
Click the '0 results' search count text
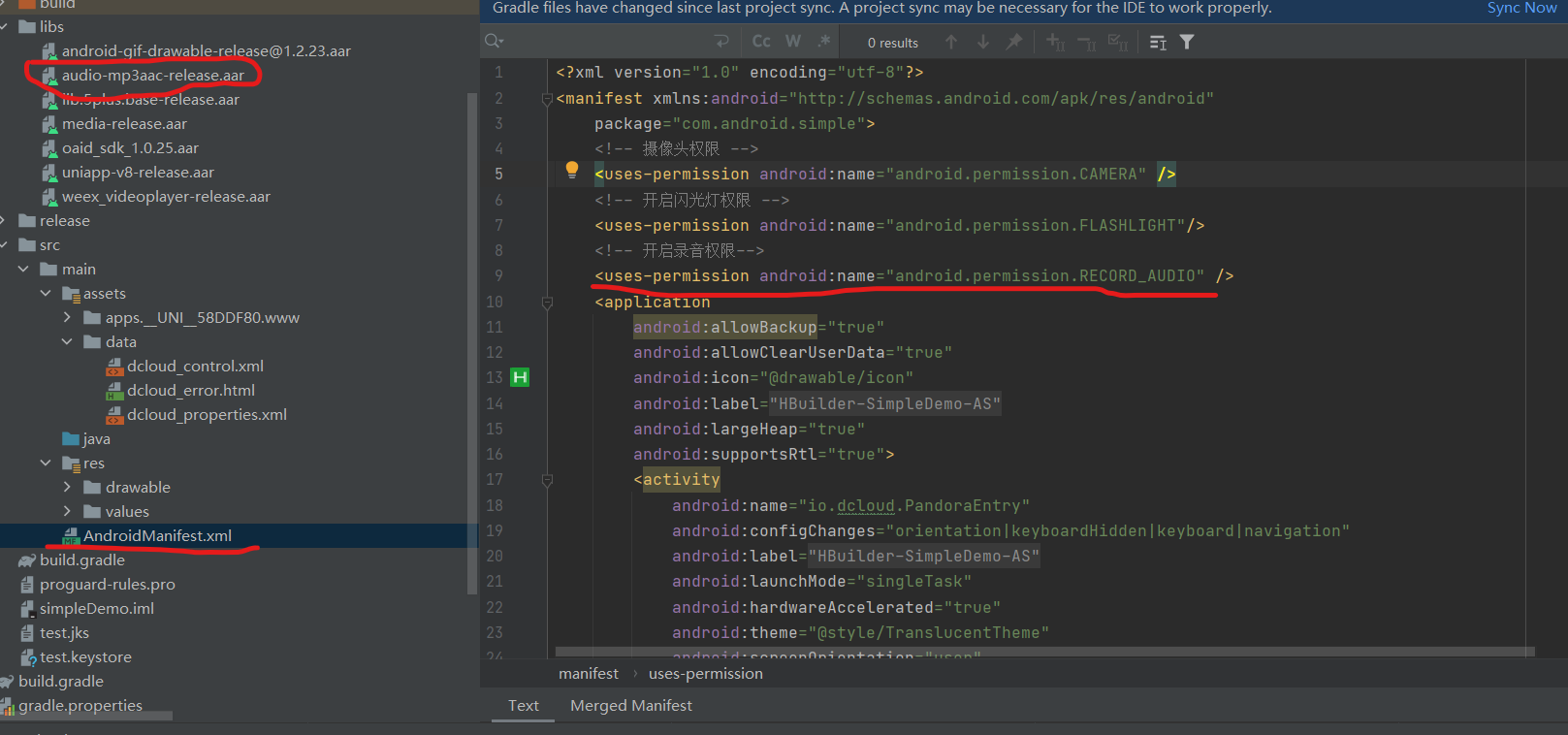point(892,43)
